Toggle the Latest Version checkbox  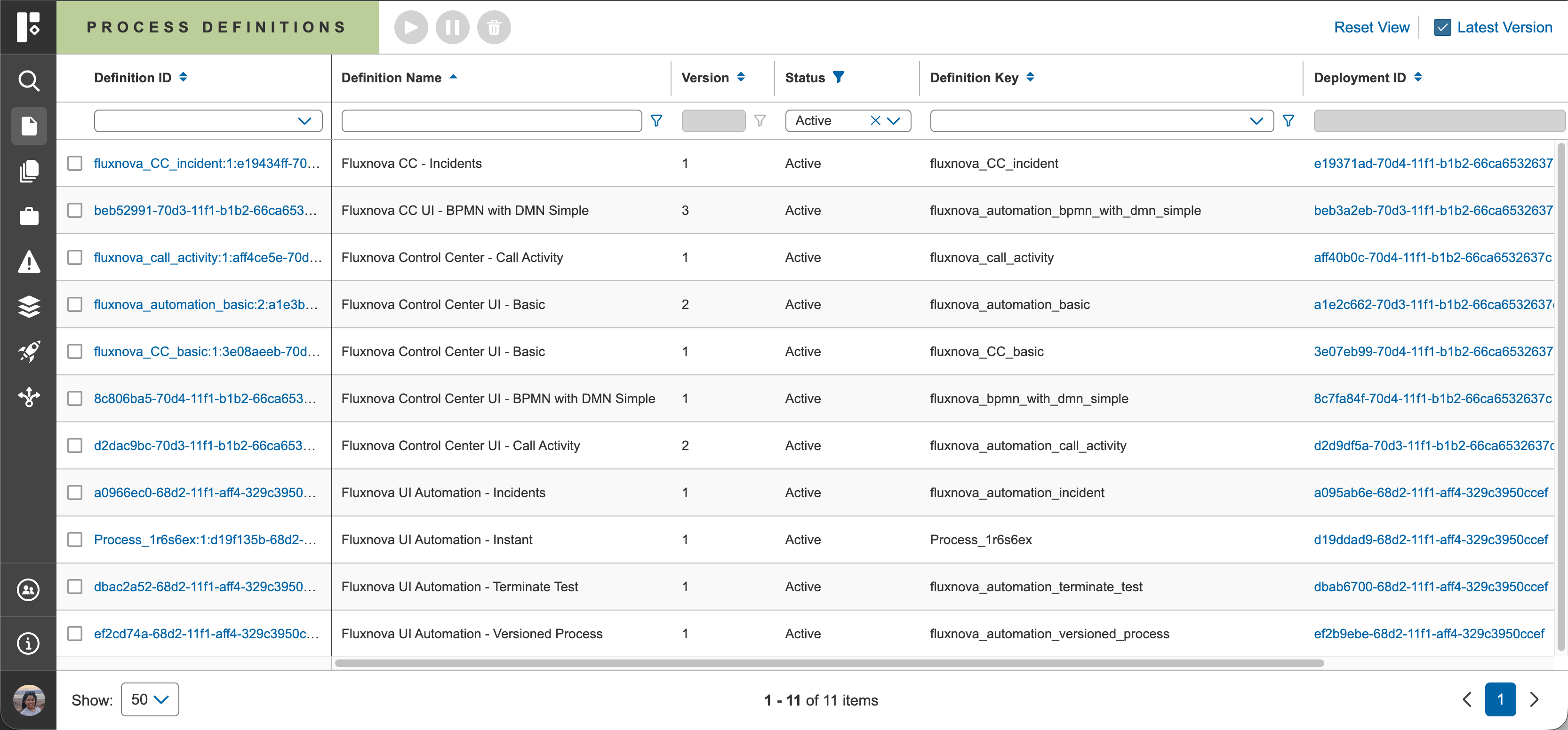pos(1442,27)
